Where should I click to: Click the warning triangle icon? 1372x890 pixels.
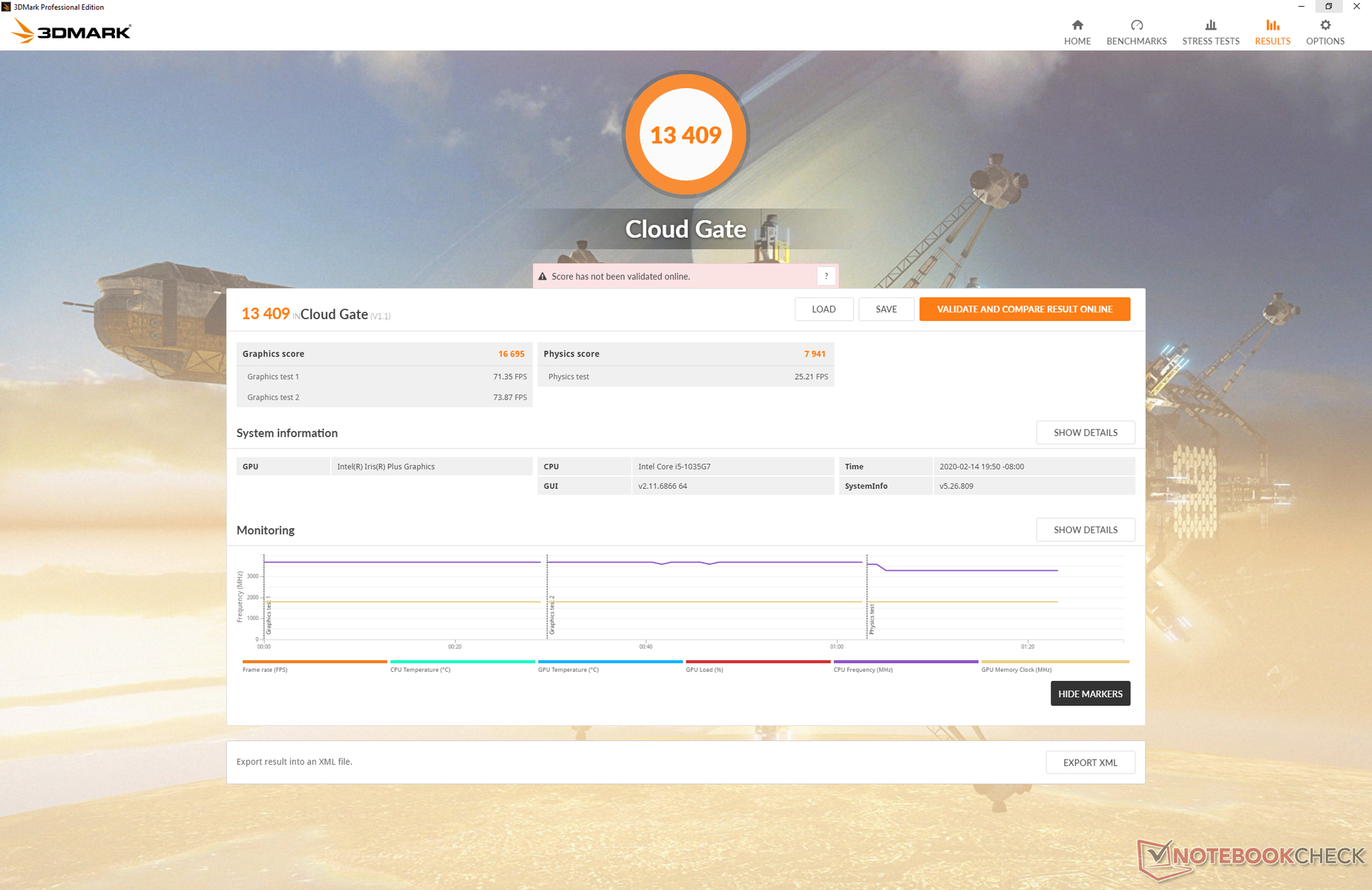point(542,277)
